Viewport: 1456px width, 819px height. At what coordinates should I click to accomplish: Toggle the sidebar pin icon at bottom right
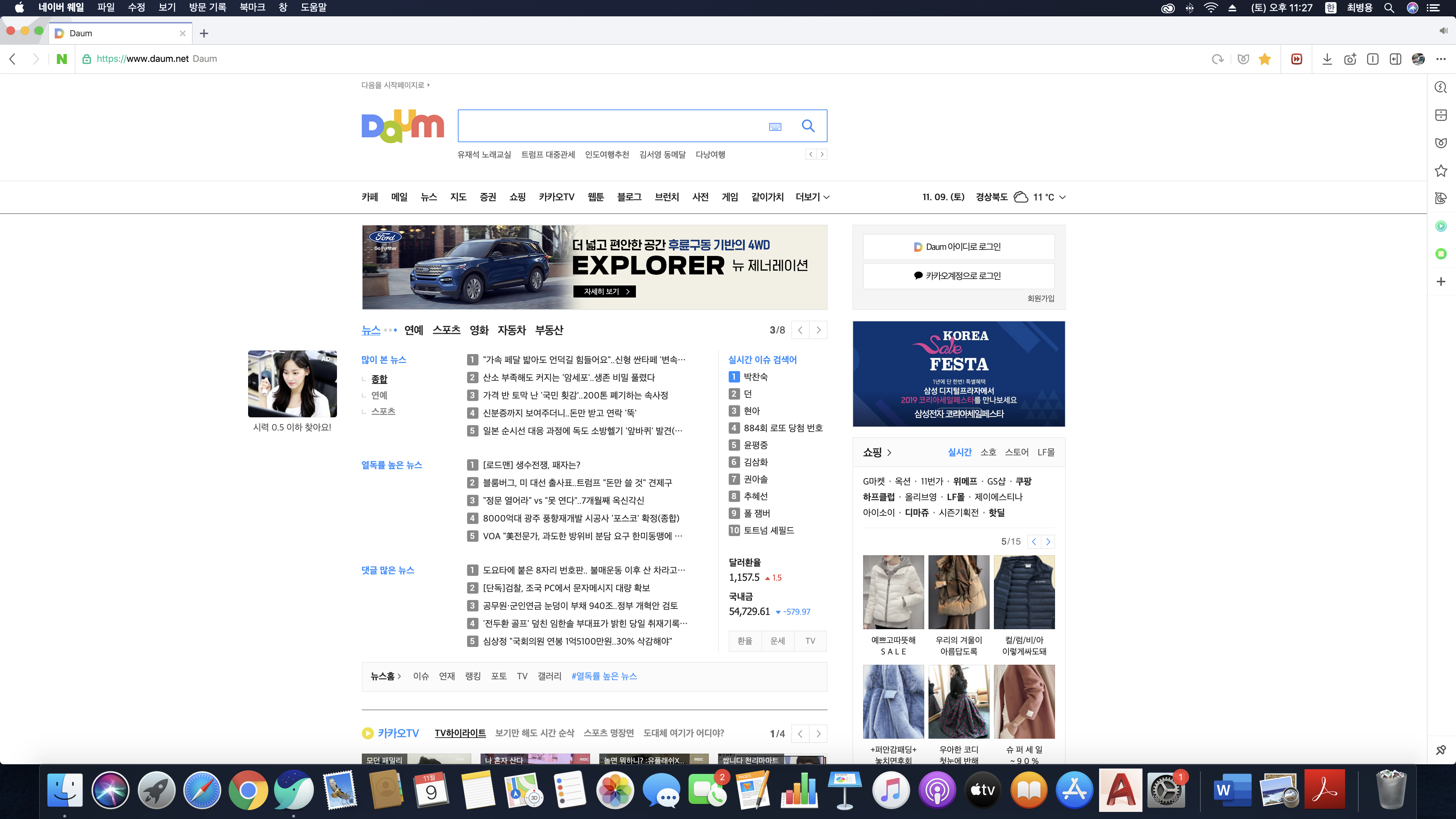pyautogui.click(x=1441, y=750)
